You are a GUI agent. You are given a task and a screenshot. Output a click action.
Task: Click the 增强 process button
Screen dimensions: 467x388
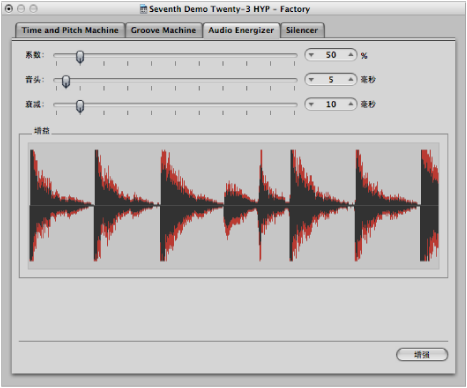tap(422, 355)
